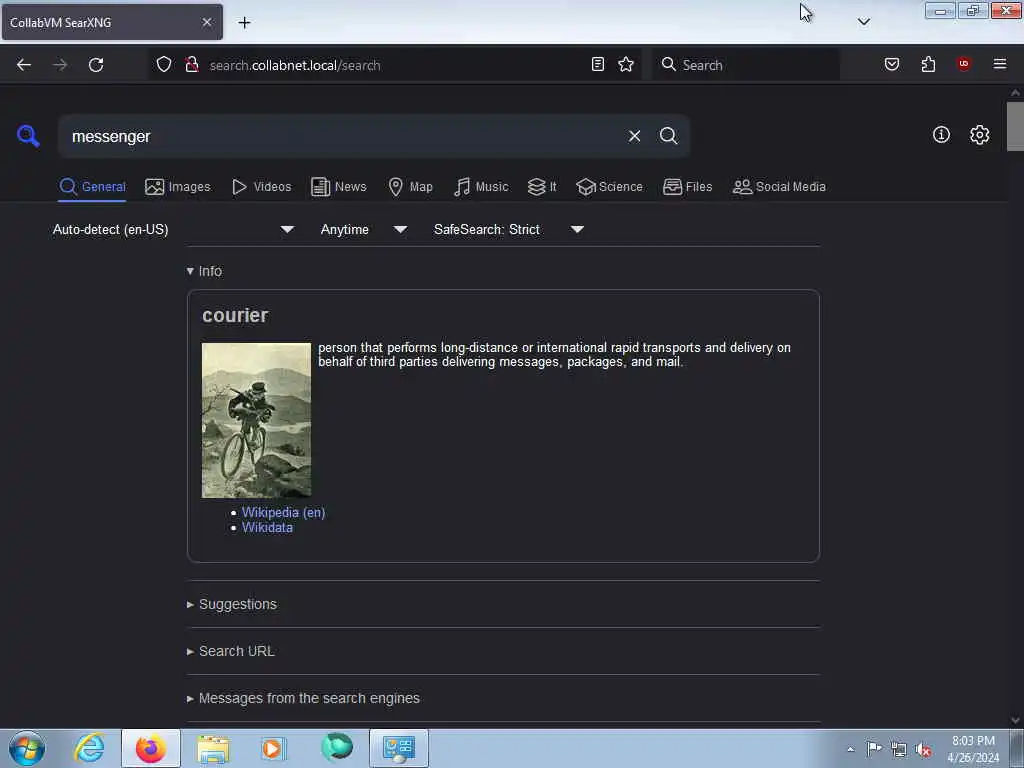Go back with browser back arrow
This screenshot has width=1024, height=768.
point(24,65)
